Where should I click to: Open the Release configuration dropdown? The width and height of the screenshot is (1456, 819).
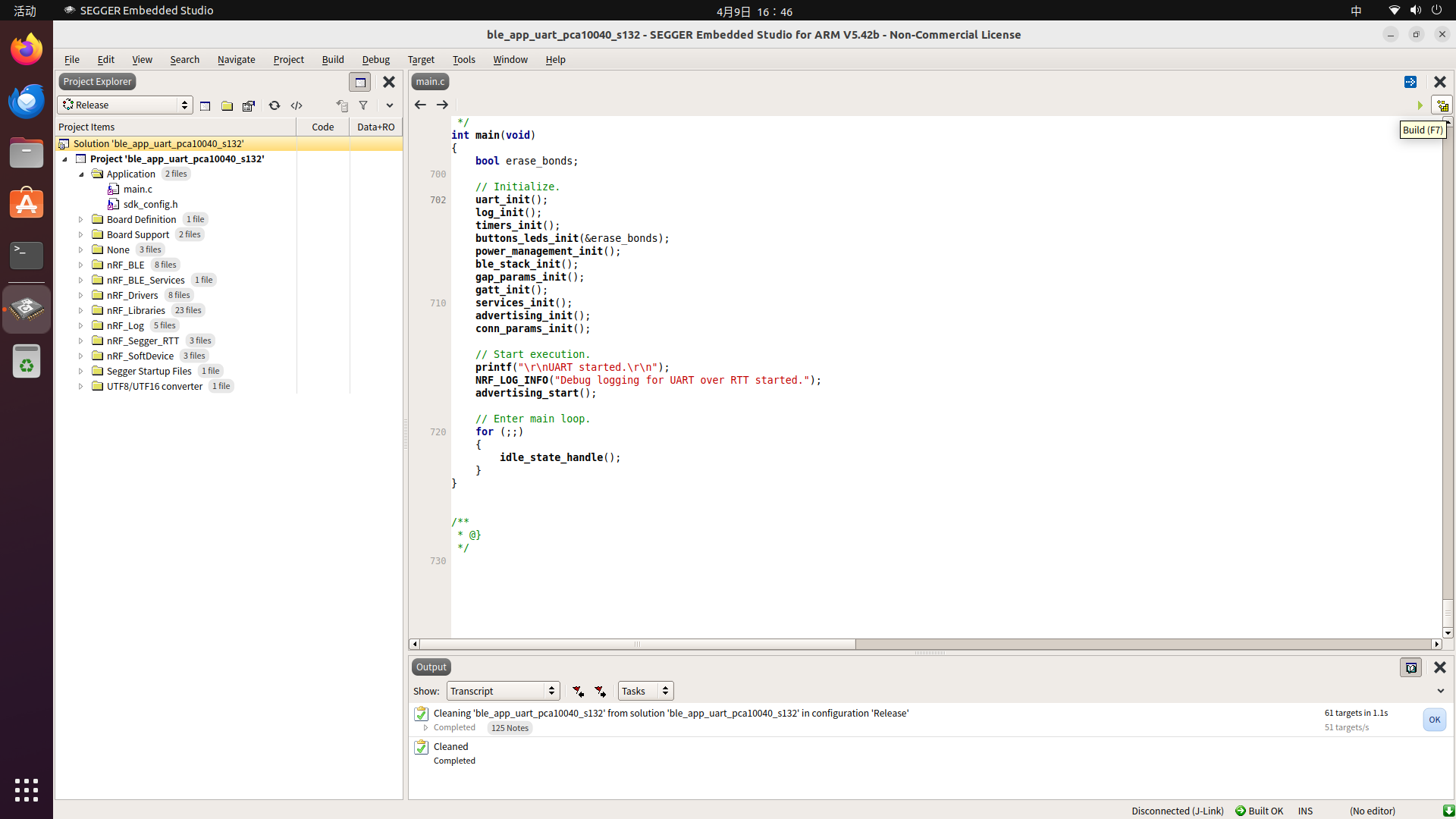[125, 105]
